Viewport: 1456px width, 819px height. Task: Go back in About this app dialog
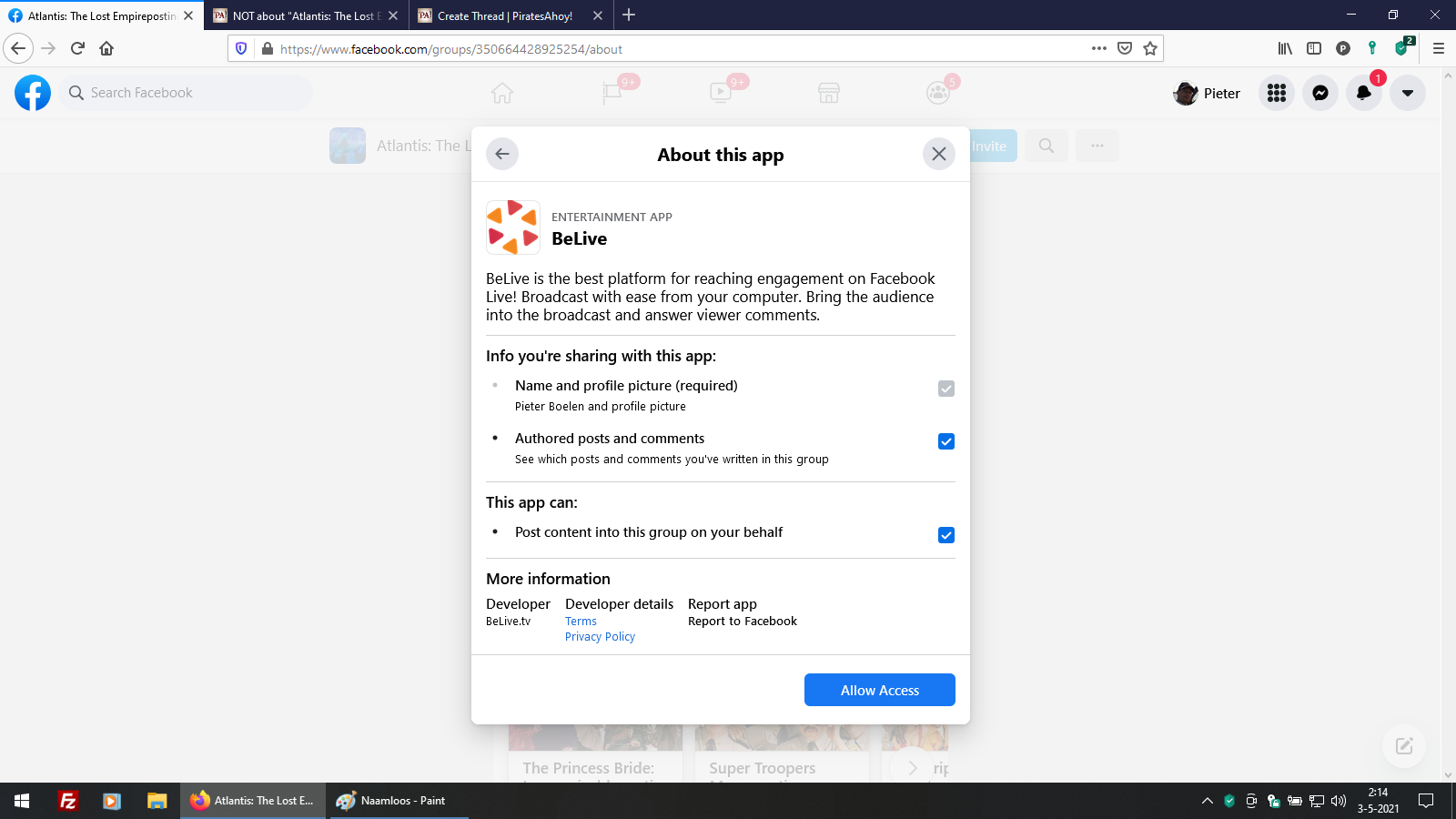point(502,154)
